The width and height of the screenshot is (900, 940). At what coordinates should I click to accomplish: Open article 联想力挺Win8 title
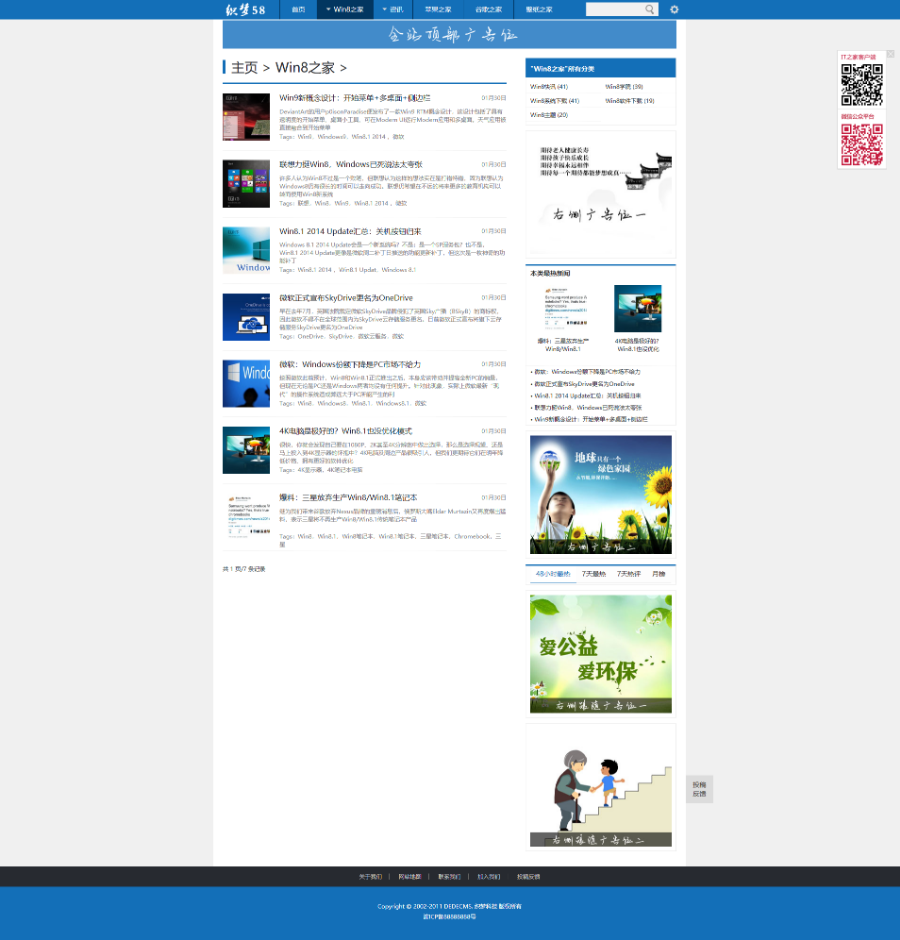tap(351, 164)
